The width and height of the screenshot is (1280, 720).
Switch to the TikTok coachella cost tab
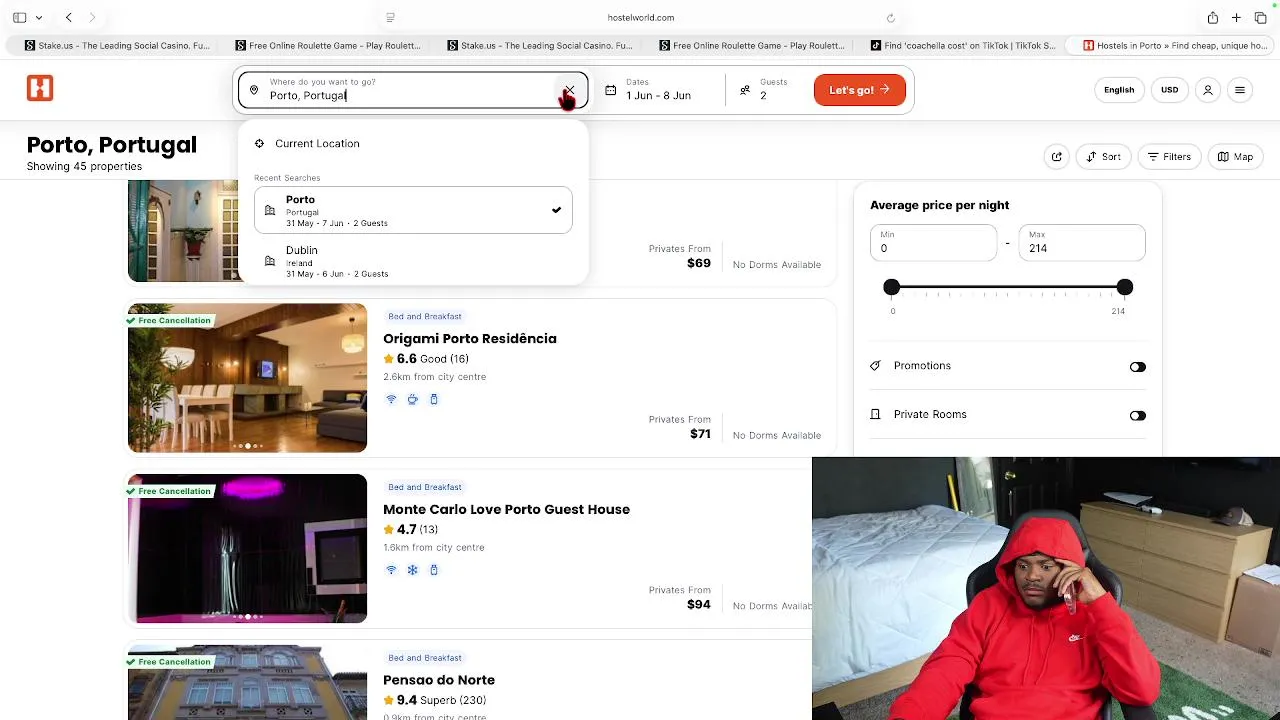pyautogui.click(x=963, y=45)
